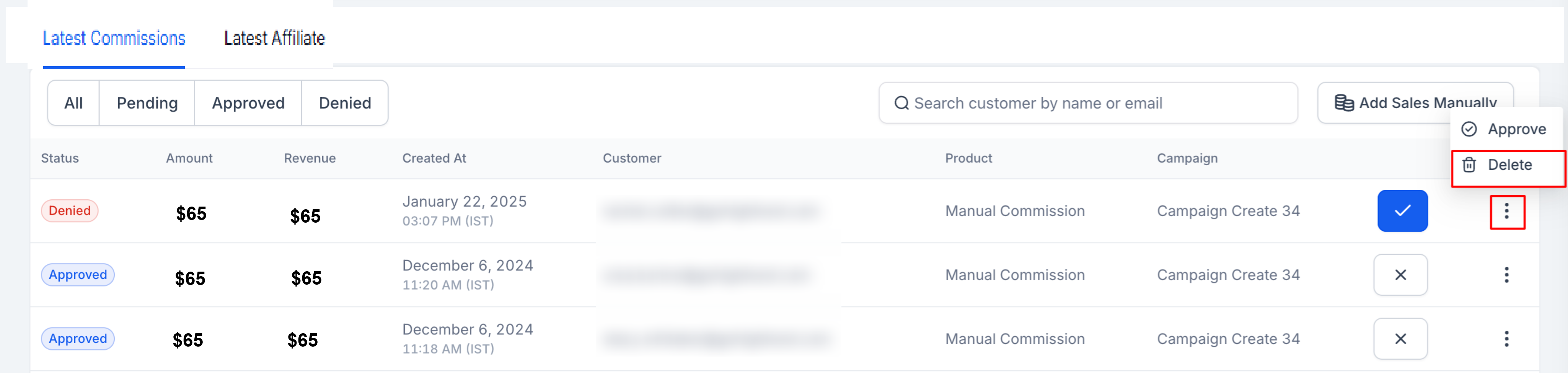
Task: Open three-dot menu for the 11:20 AM commission
Action: (1506, 274)
